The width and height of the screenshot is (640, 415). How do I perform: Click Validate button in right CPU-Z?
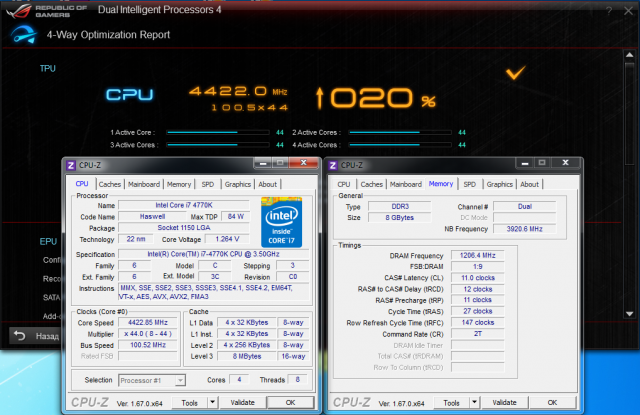(504, 402)
